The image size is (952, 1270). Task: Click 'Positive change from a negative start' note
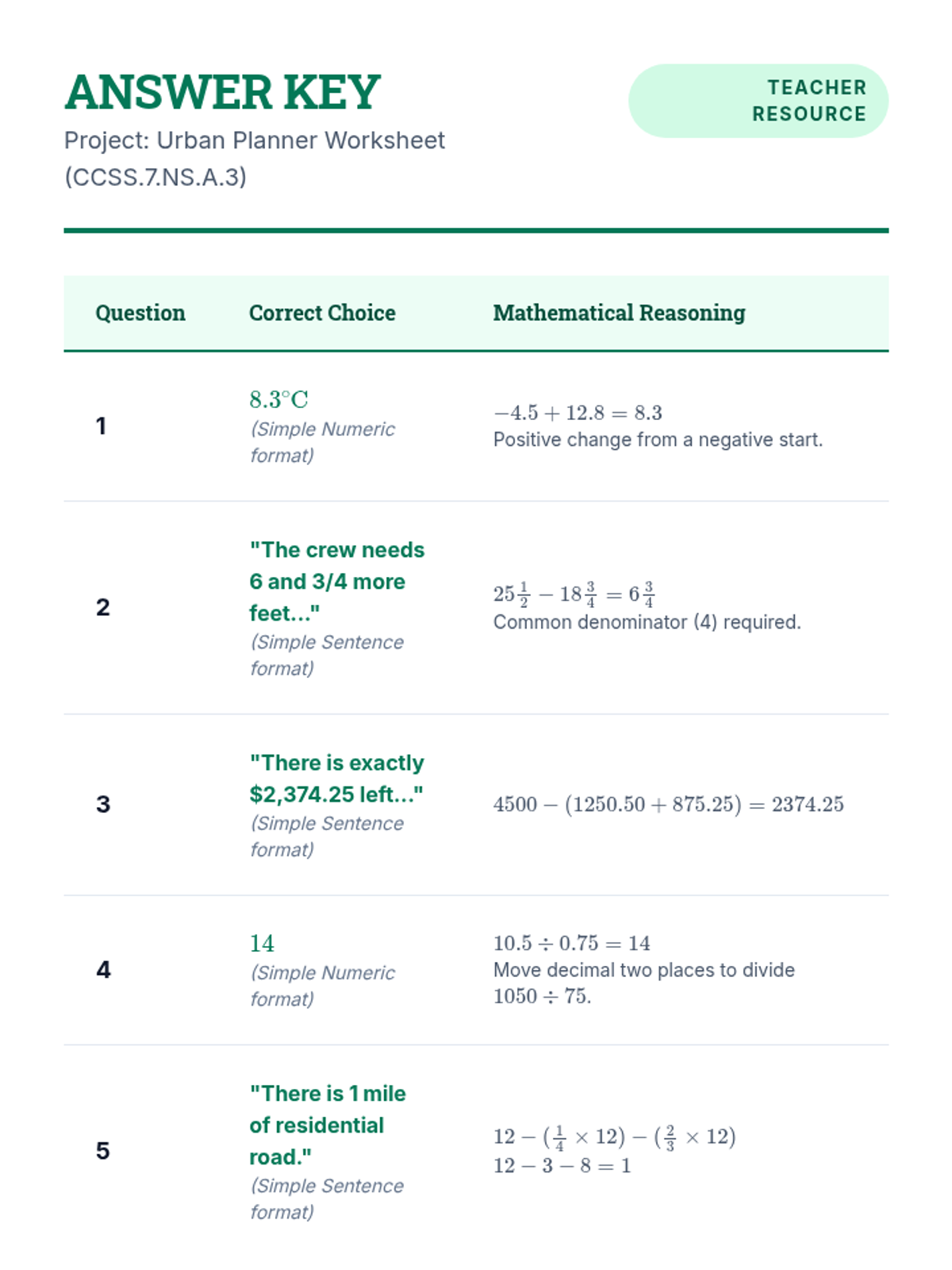(x=658, y=440)
